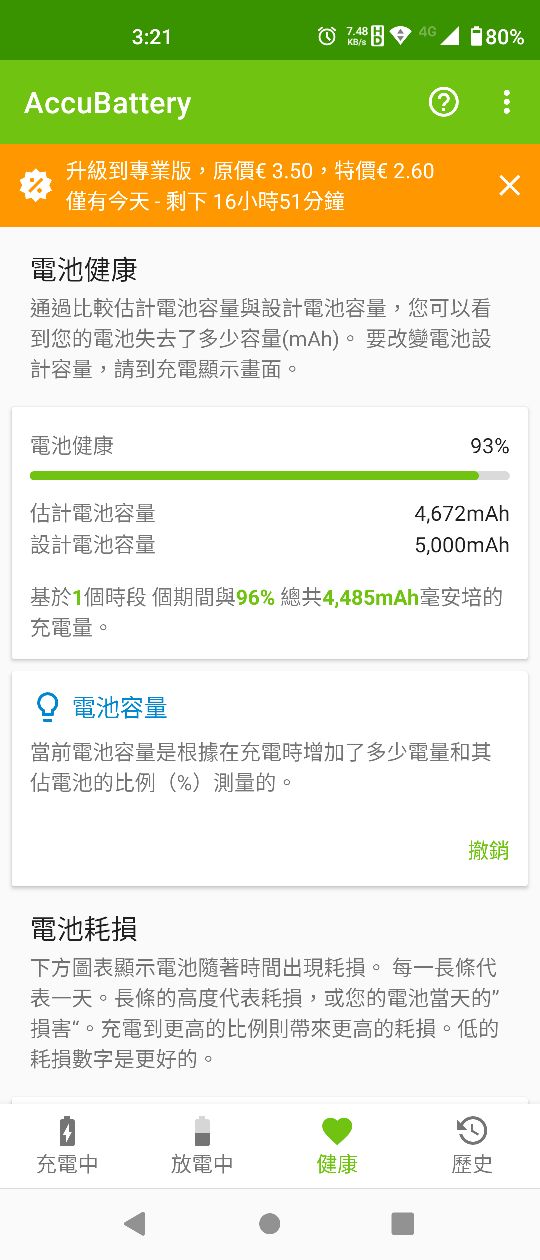Dismiss the orange upgrade promo banner
Screen dimensions: 540x1260
(x=510, y=185)
